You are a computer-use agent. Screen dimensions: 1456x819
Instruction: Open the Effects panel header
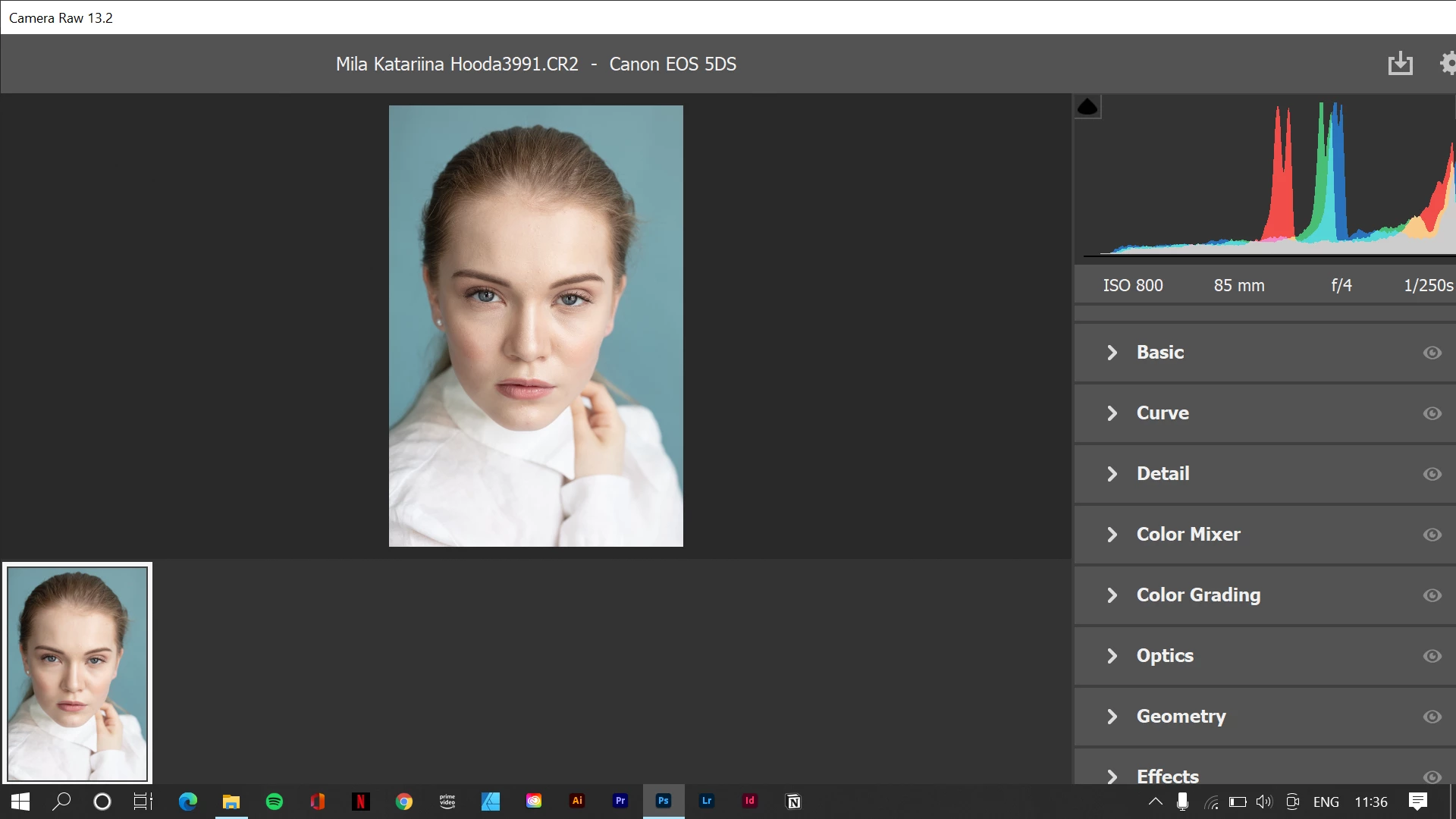pos(1168,776)
